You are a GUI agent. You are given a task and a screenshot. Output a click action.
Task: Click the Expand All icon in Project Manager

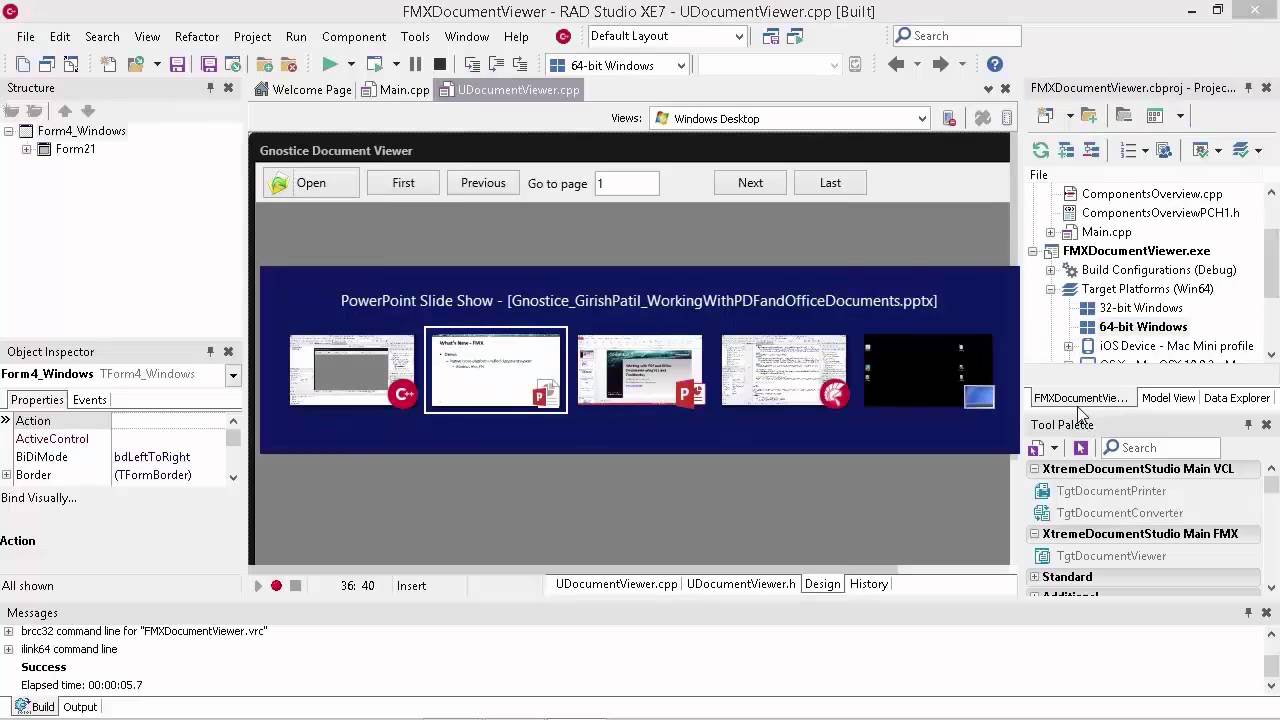click(x=1066, y=150)
